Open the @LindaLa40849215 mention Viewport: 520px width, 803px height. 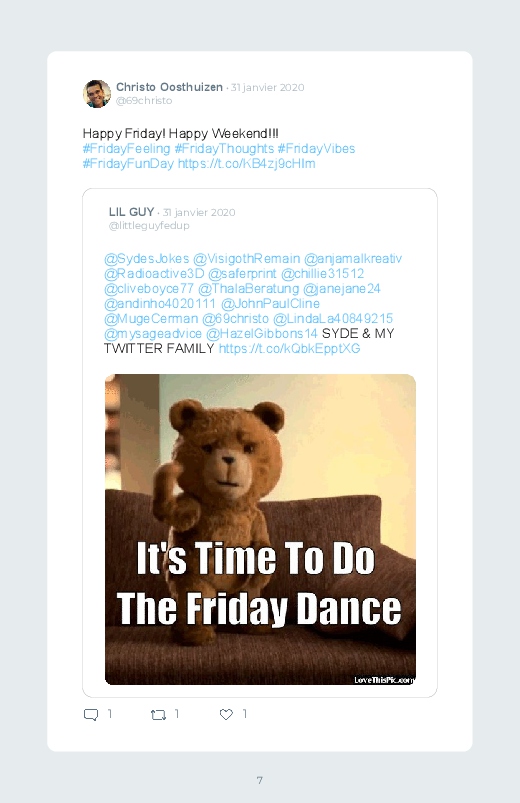coord(333,319)
